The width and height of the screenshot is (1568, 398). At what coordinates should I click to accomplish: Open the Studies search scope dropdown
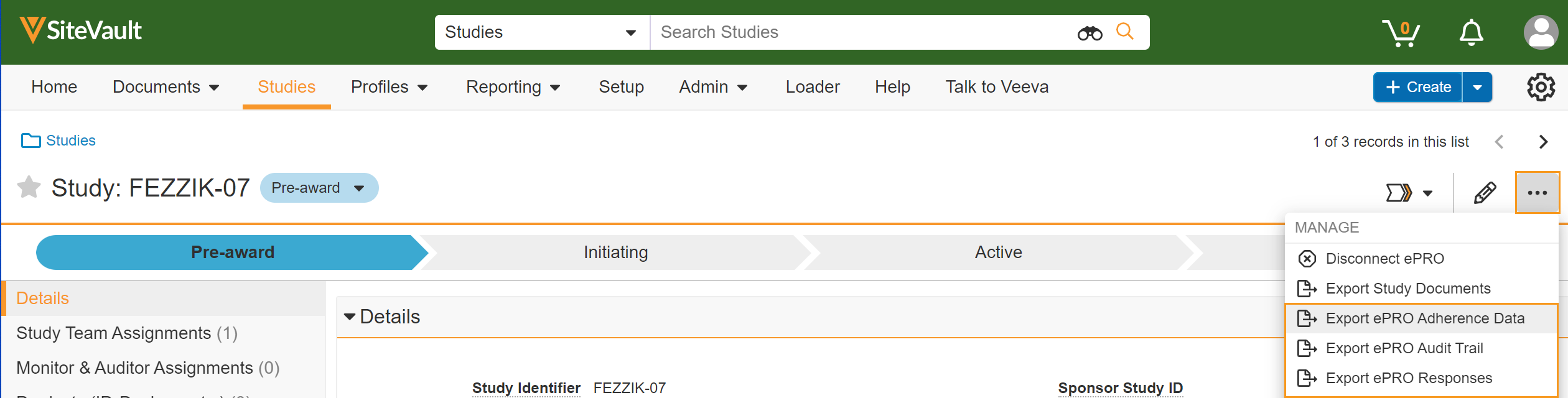[x=541, y=32]
